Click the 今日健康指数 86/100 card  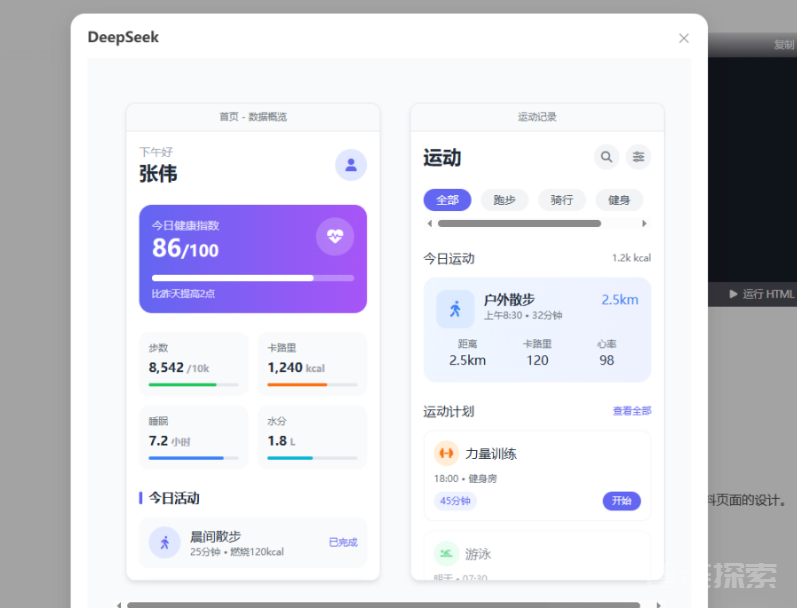coord(253,259)
